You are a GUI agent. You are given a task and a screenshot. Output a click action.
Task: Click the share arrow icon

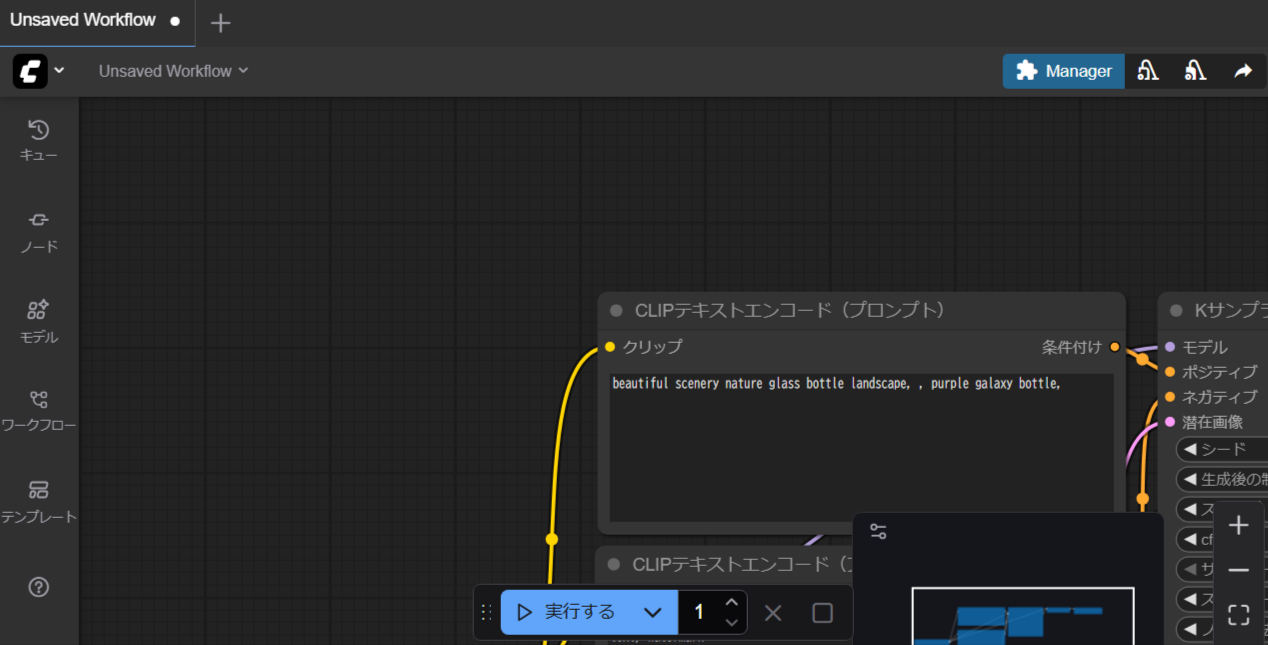(x=1243, y=71)
